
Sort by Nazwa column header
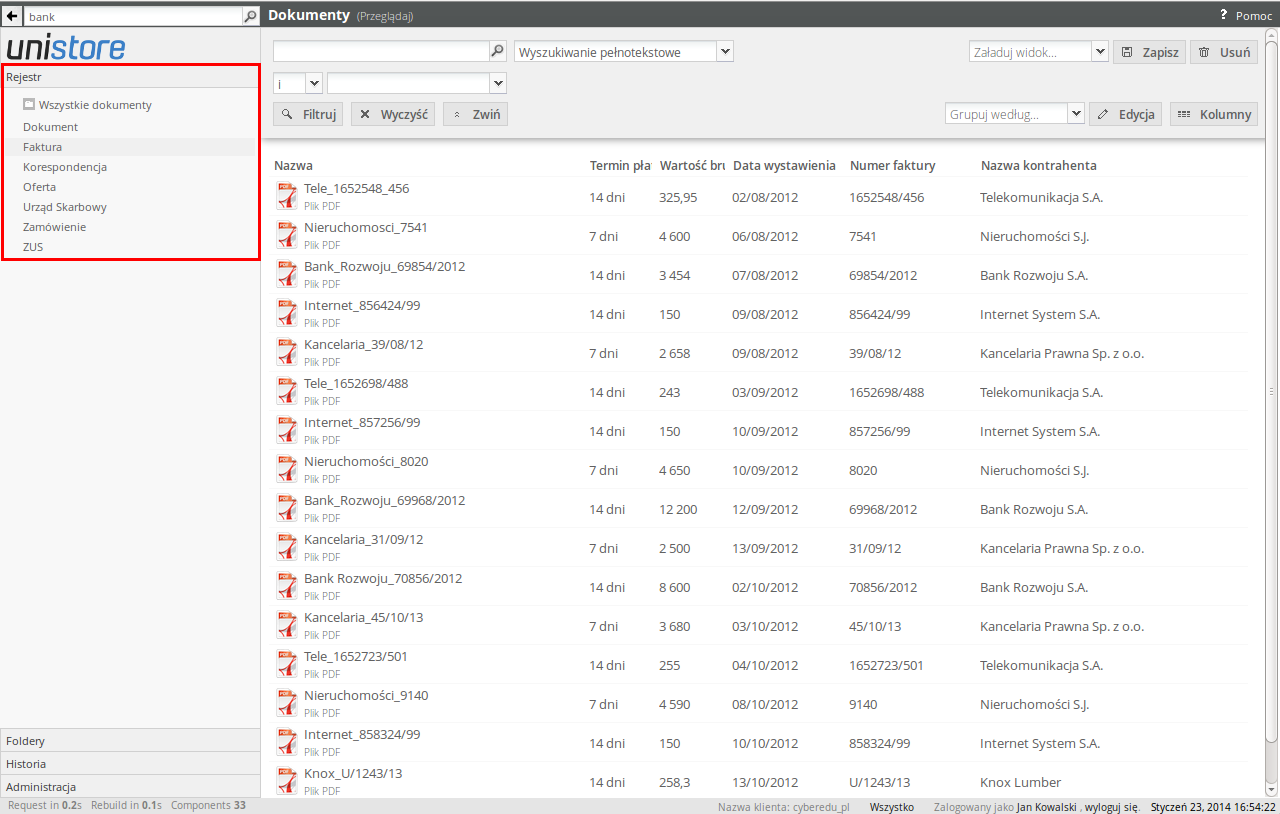coord(294,165)
